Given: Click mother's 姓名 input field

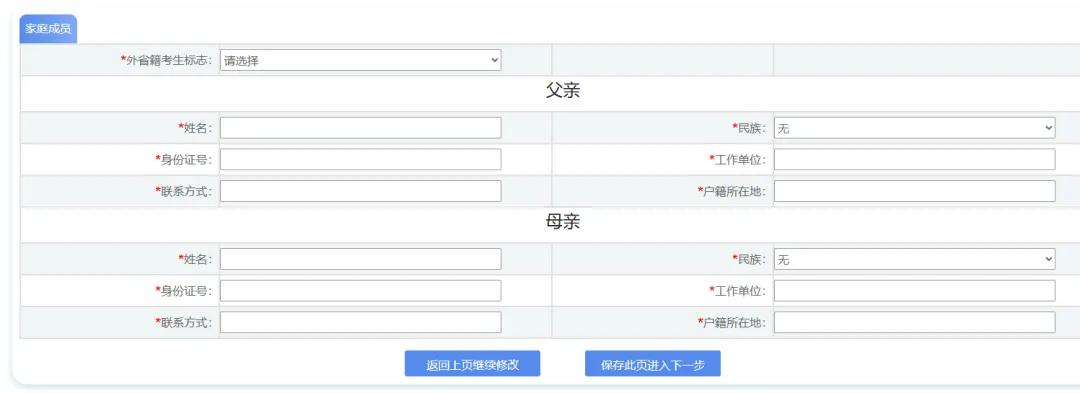Looking at the screenshot, I should [360, 259].
